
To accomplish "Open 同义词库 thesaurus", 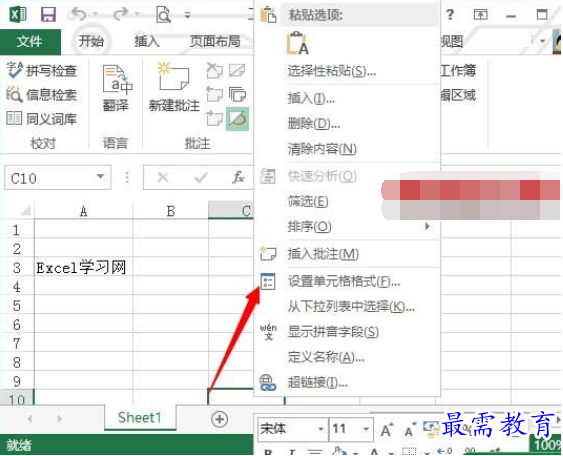I will click(42, 119).
